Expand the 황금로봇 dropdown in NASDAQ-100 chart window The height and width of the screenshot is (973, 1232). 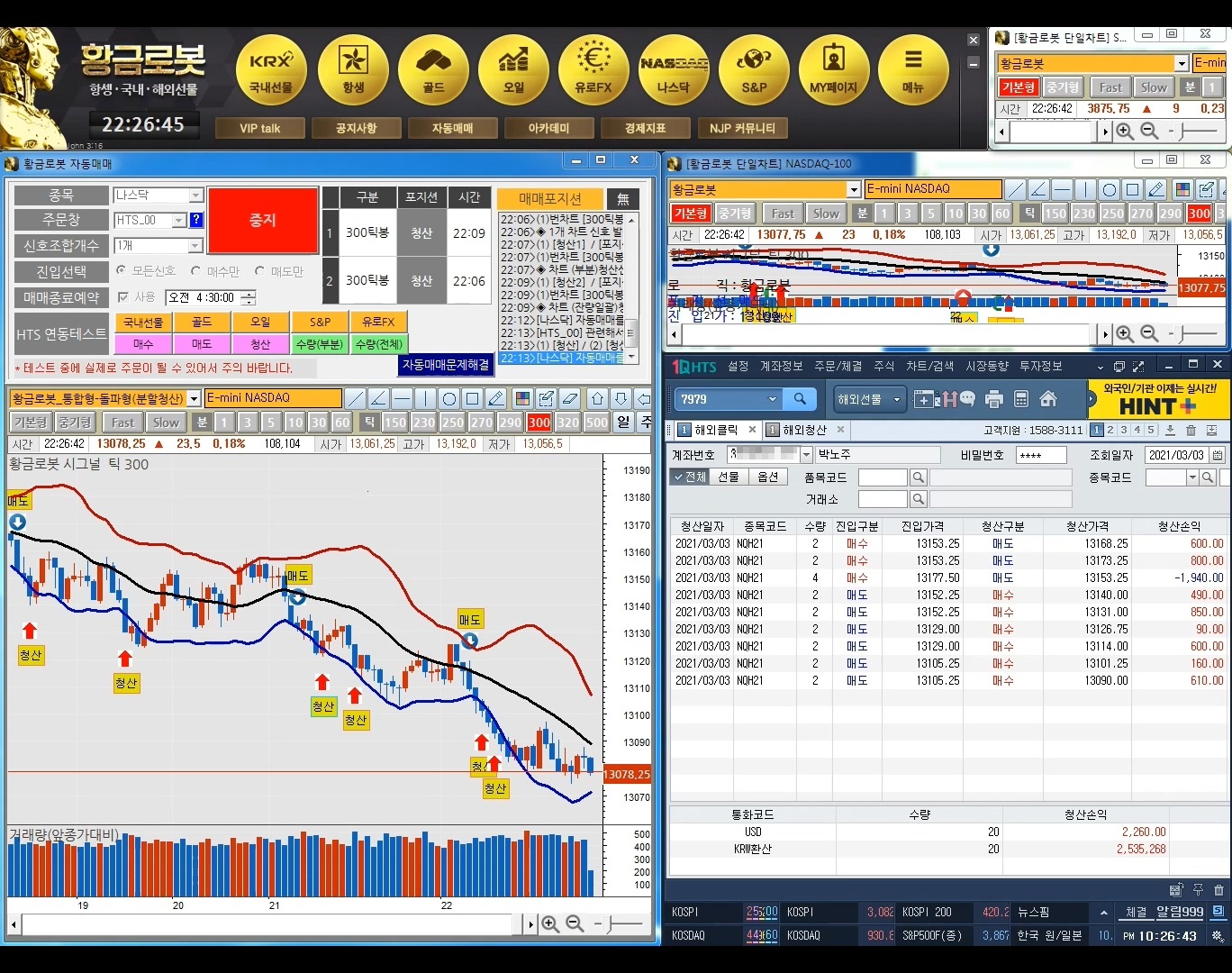(x=854, y=189)
